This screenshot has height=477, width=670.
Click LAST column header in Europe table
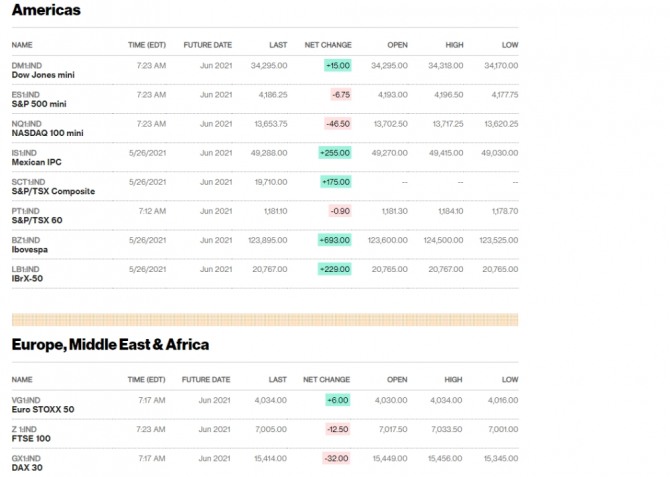(278, 380)
